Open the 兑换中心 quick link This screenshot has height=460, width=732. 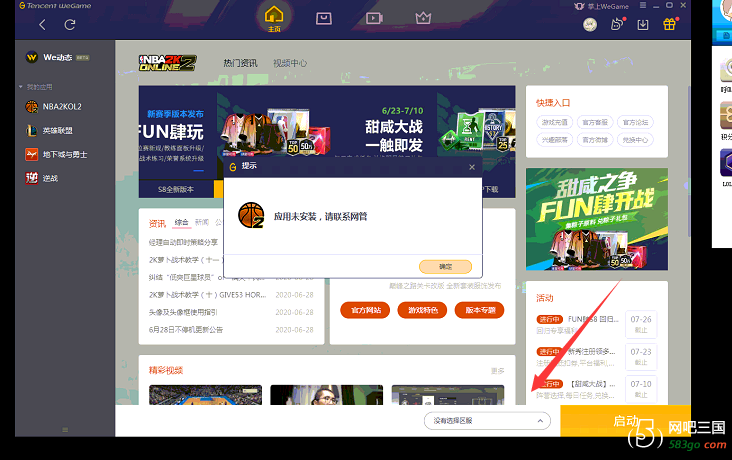[635, 140]
